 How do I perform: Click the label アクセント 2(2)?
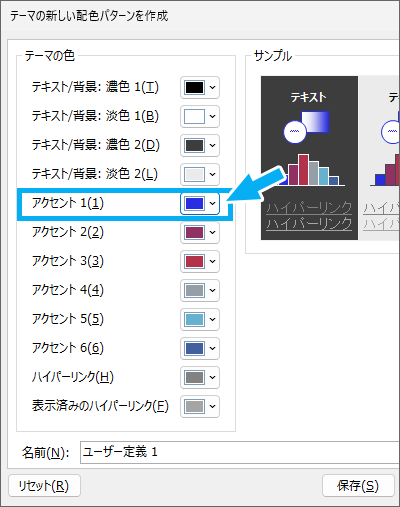click(x=68, y=232)
